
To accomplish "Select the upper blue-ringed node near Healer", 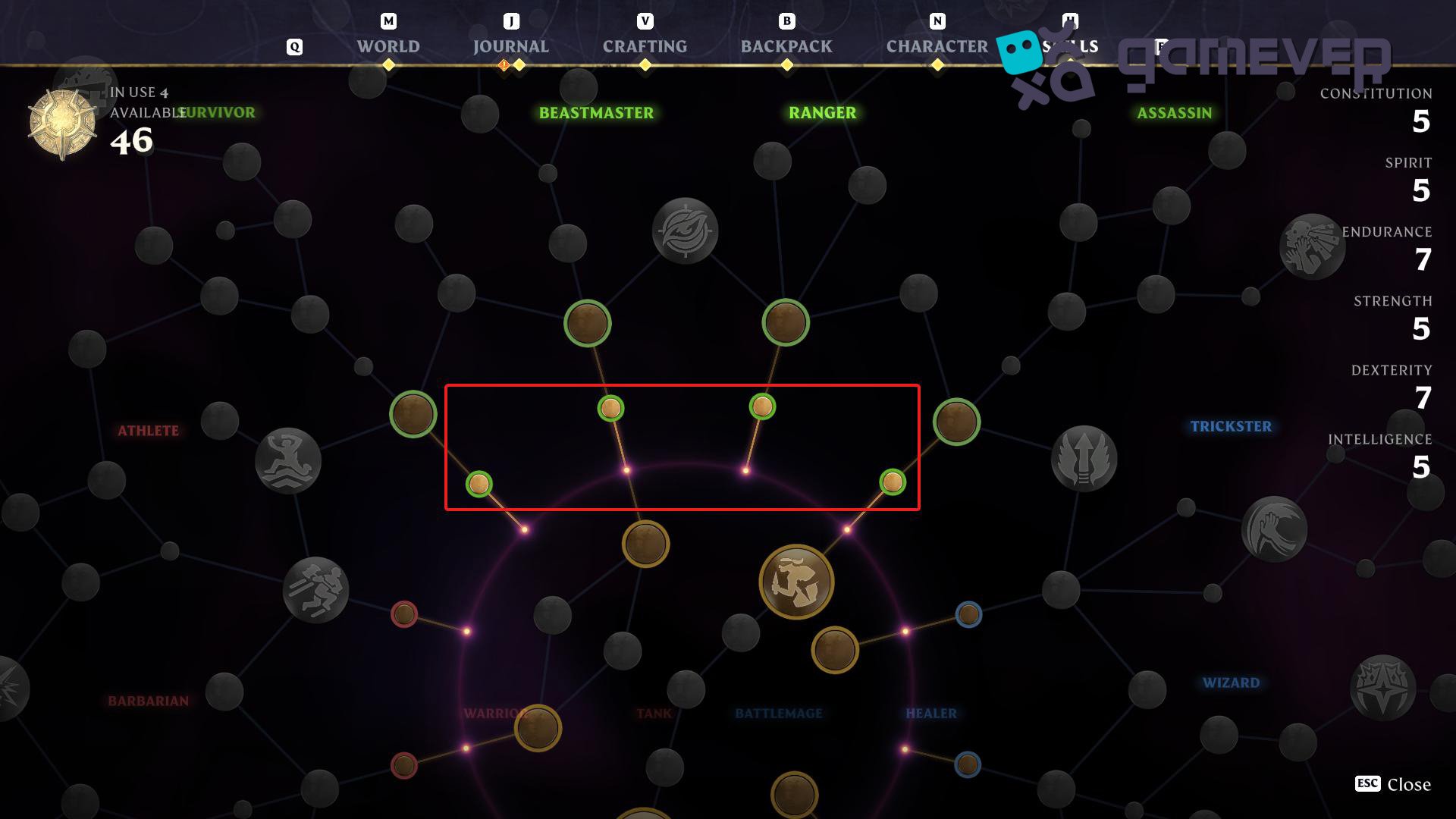I will [x=968, y=614].
